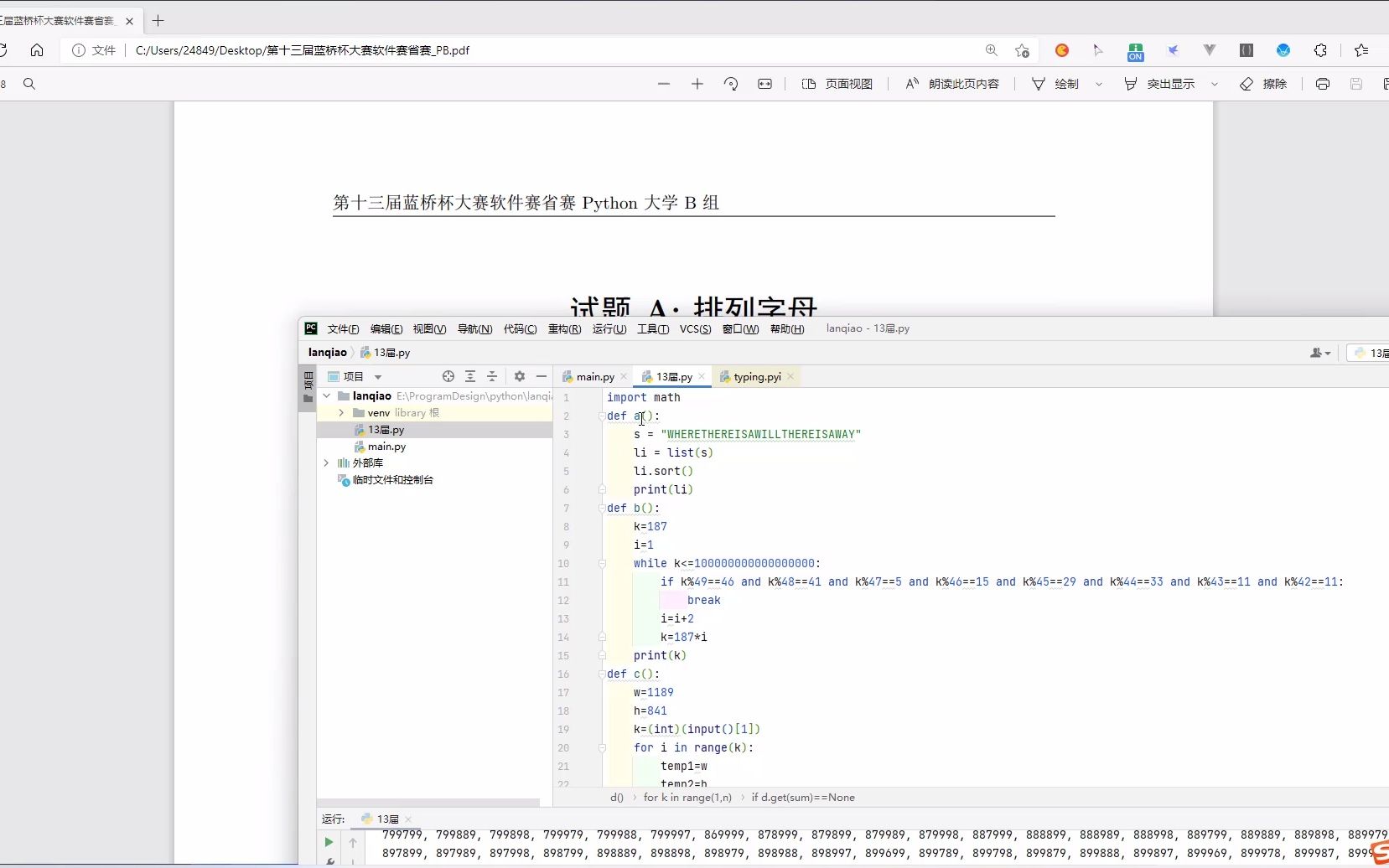Collapse all items in project panel
The width and height of the screenshot is (1389, 868).
(x=492, y=377)
